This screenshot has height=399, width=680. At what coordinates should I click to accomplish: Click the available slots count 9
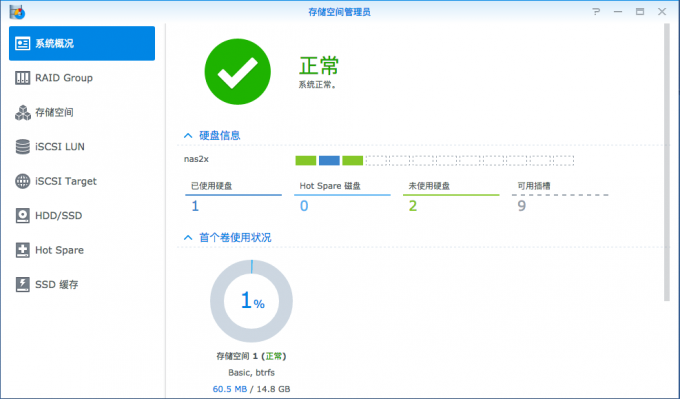pyautogui.click(x=522, y=206)
